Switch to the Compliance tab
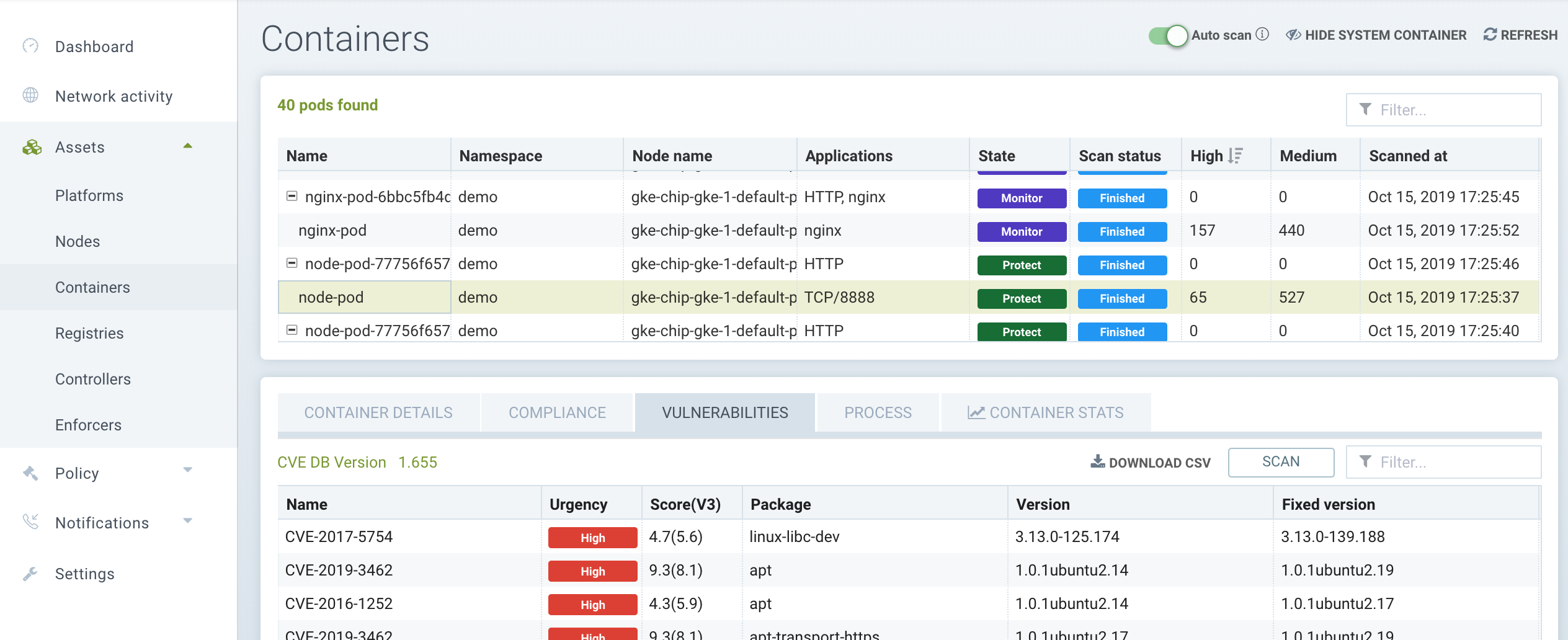This screenshot has width=1568, height=640. [x=557, y=412]
